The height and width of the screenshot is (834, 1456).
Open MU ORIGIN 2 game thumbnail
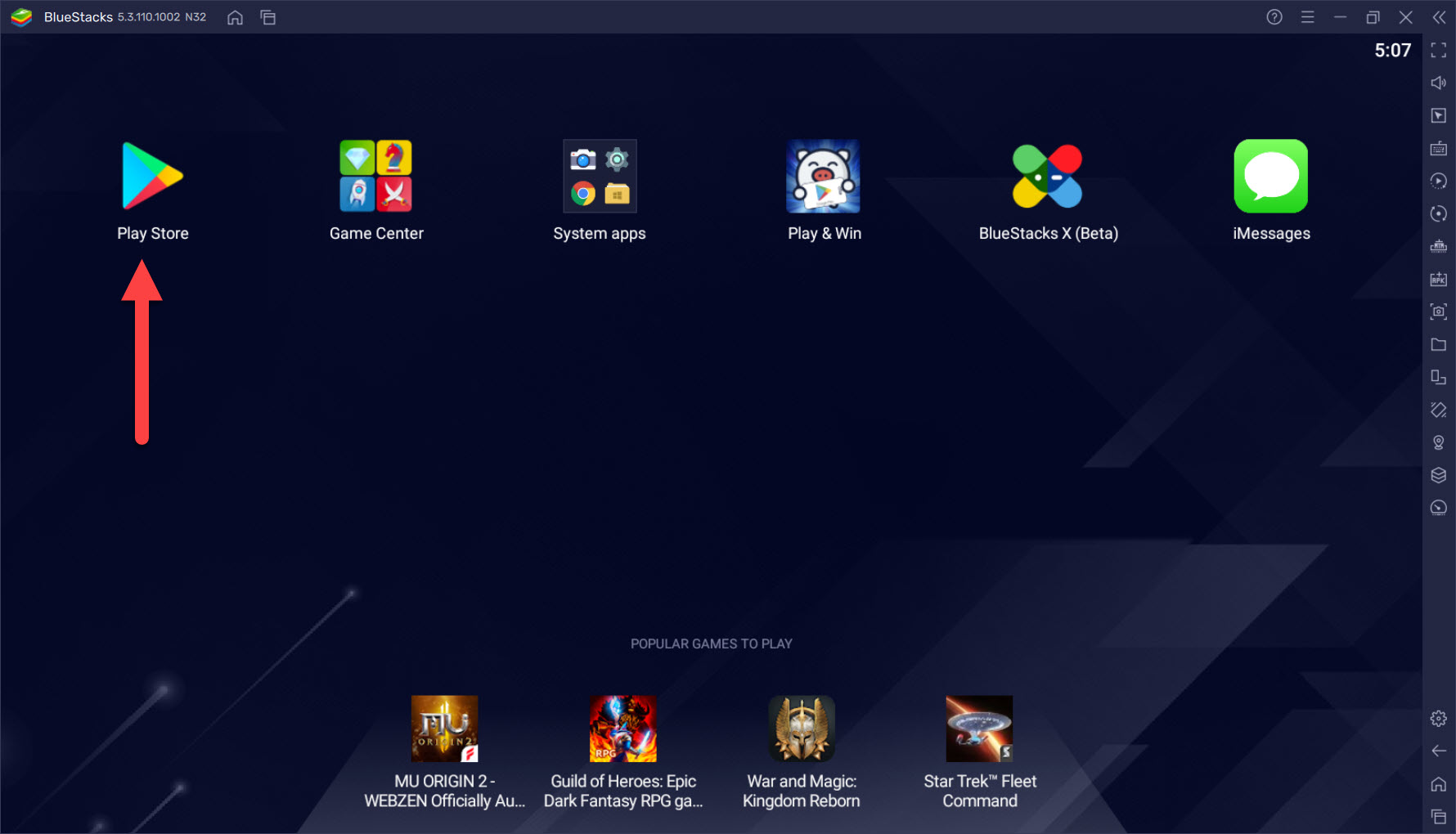point(444,729)
